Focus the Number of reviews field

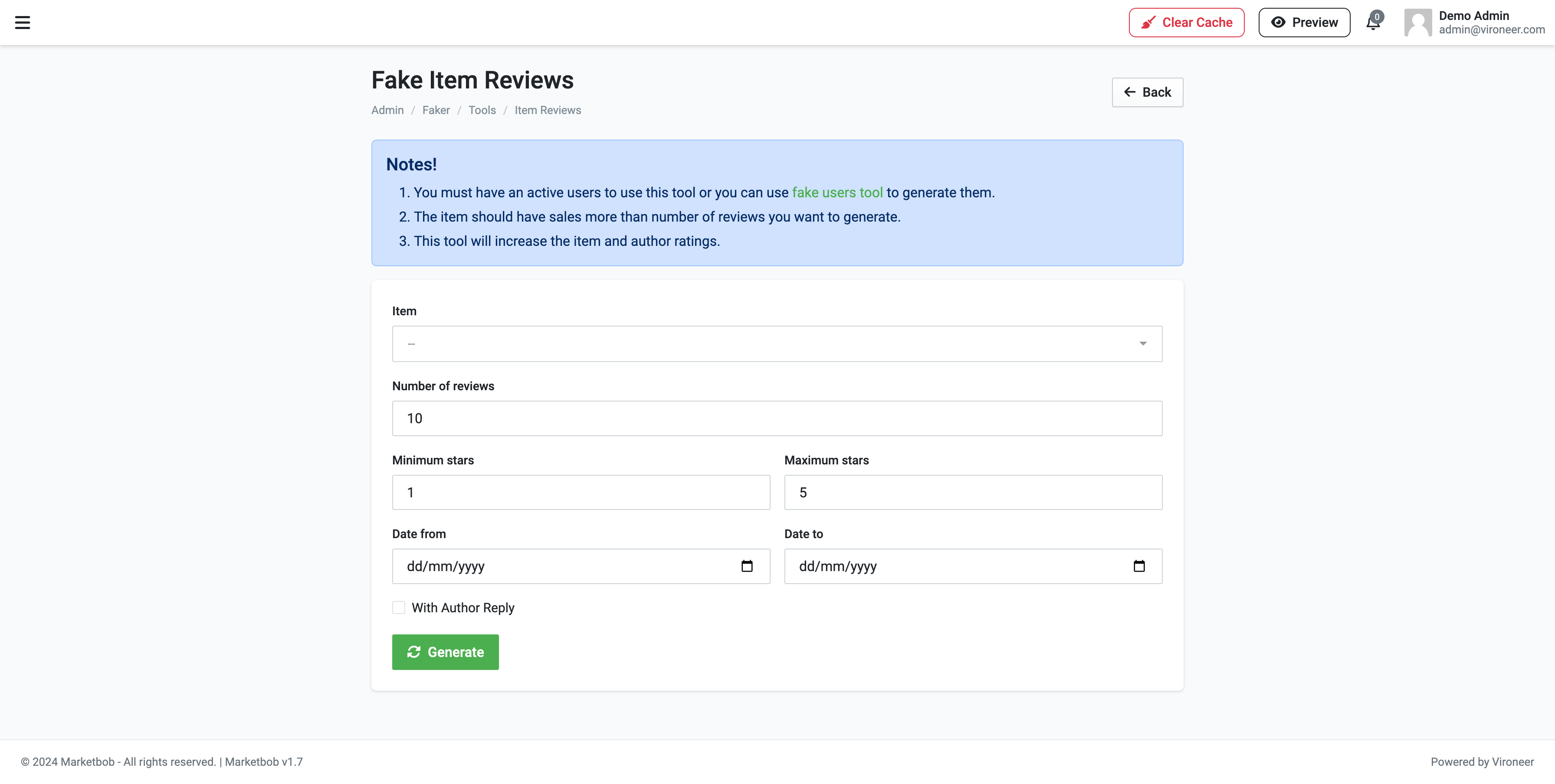point(776,418)
